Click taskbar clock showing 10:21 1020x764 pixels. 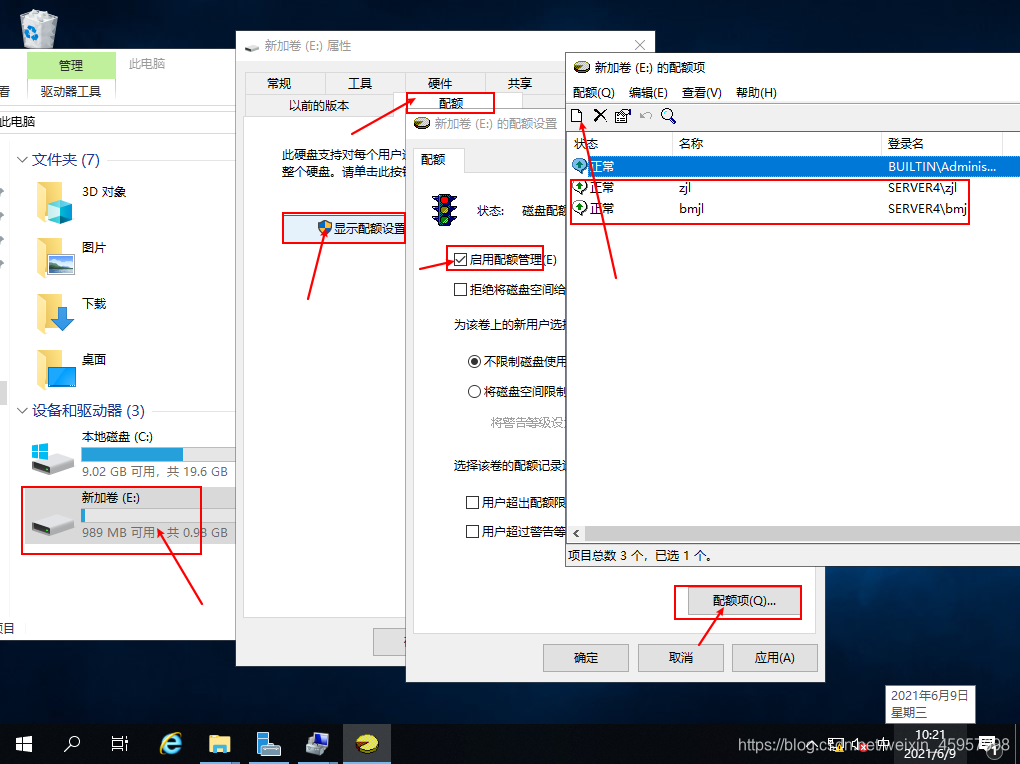pyautogui.click(x=930, y=744)
